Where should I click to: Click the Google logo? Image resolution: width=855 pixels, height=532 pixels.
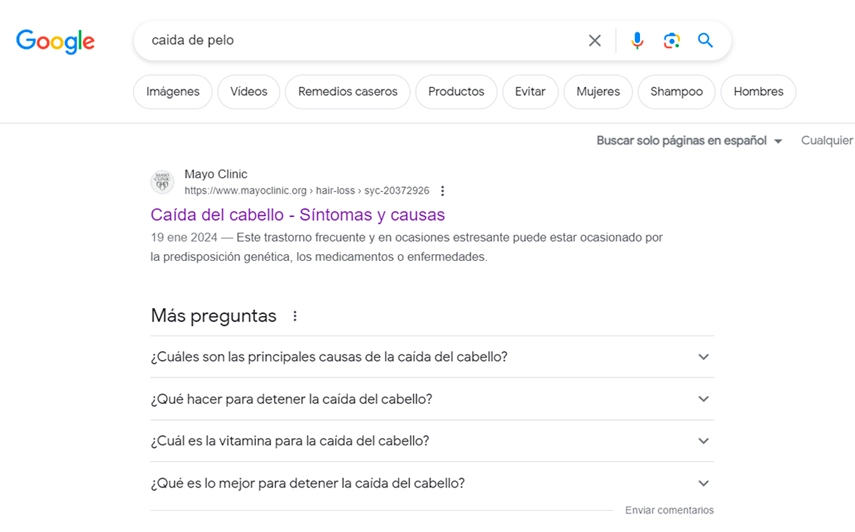tap(55, 41)
